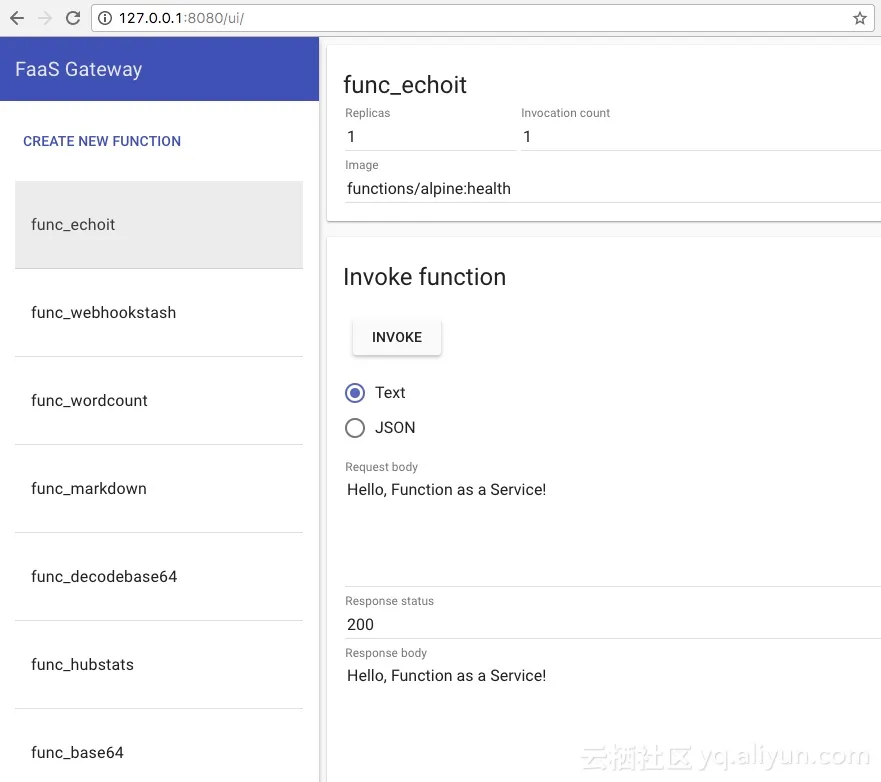Go back using the browser back arrow
Image resolution: width=881 pixels, height=782 pixels.
click(17, 18)
